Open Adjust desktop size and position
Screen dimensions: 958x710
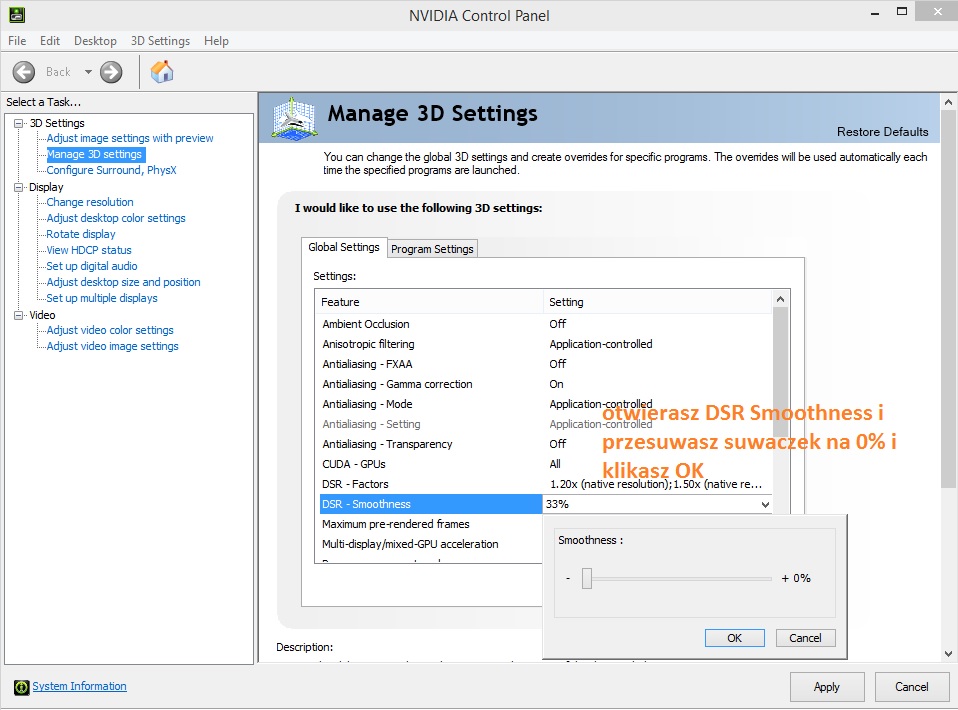tap(123, 282)
